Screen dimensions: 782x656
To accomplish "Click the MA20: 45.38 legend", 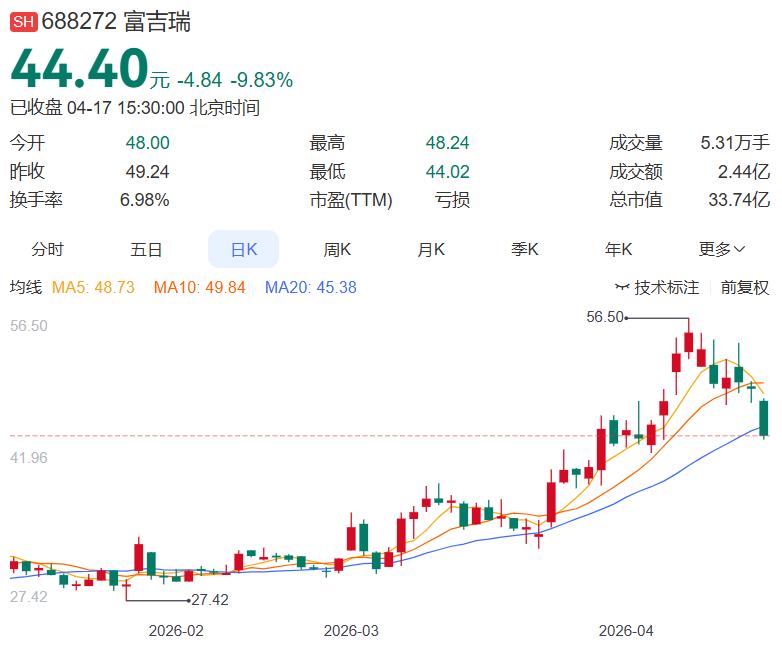I will click(x=311, y=287).
